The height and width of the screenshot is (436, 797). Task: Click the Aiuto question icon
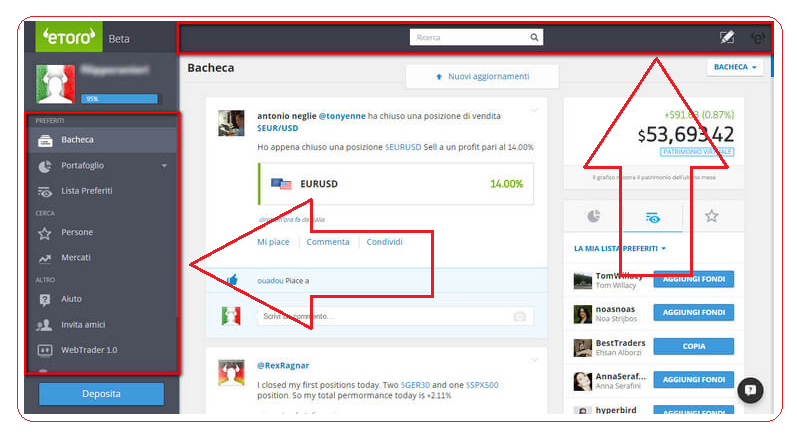(x=45, y=300)
